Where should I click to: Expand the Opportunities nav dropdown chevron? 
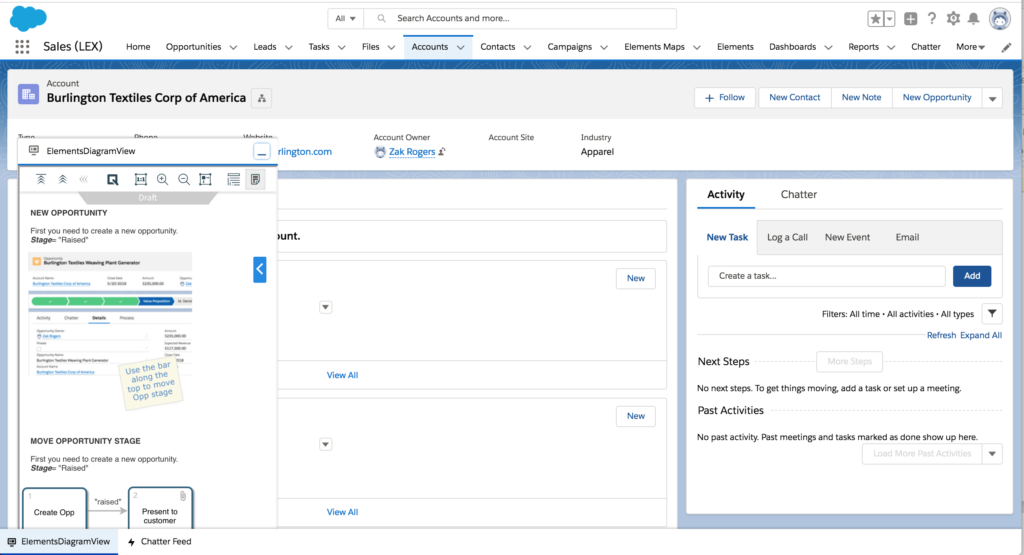pos(233,47)
